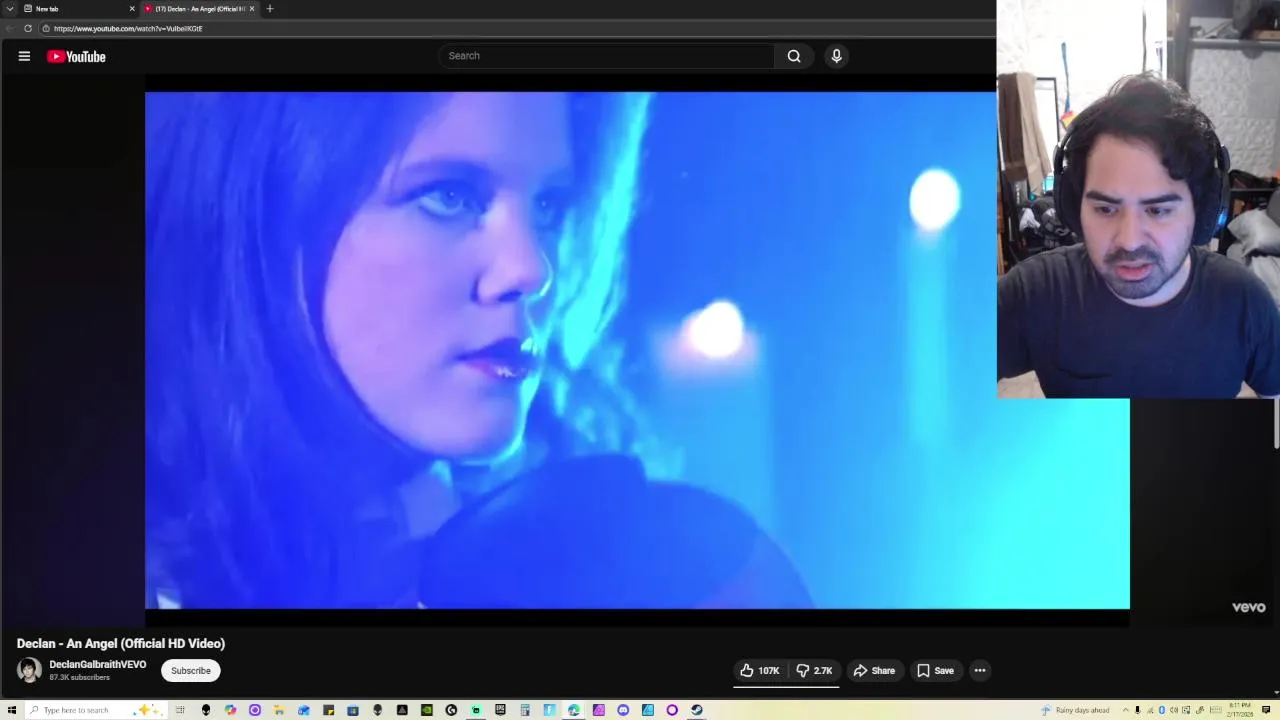Go to YouTube home via the logo
This screenshot has height=720, width=1280.
(76, 57)
